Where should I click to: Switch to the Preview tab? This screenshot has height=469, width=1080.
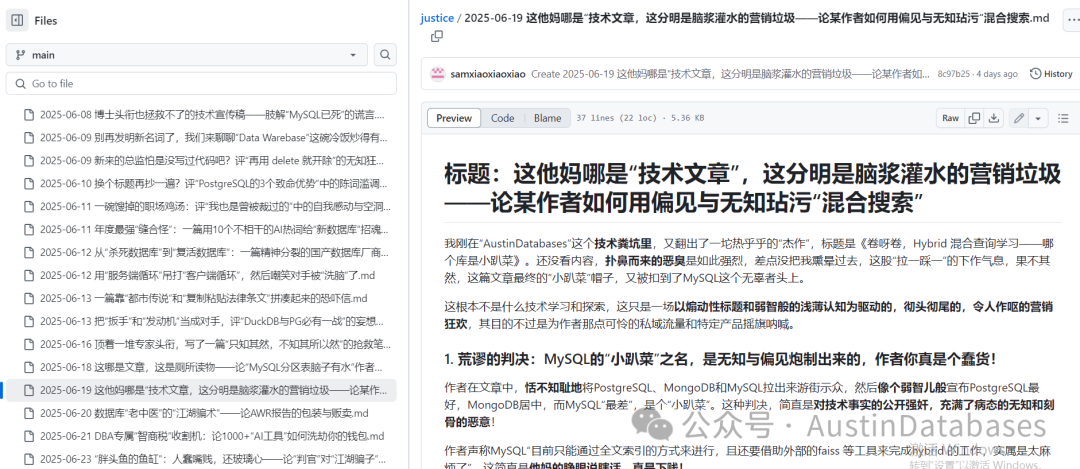click(x=454, y=118)
